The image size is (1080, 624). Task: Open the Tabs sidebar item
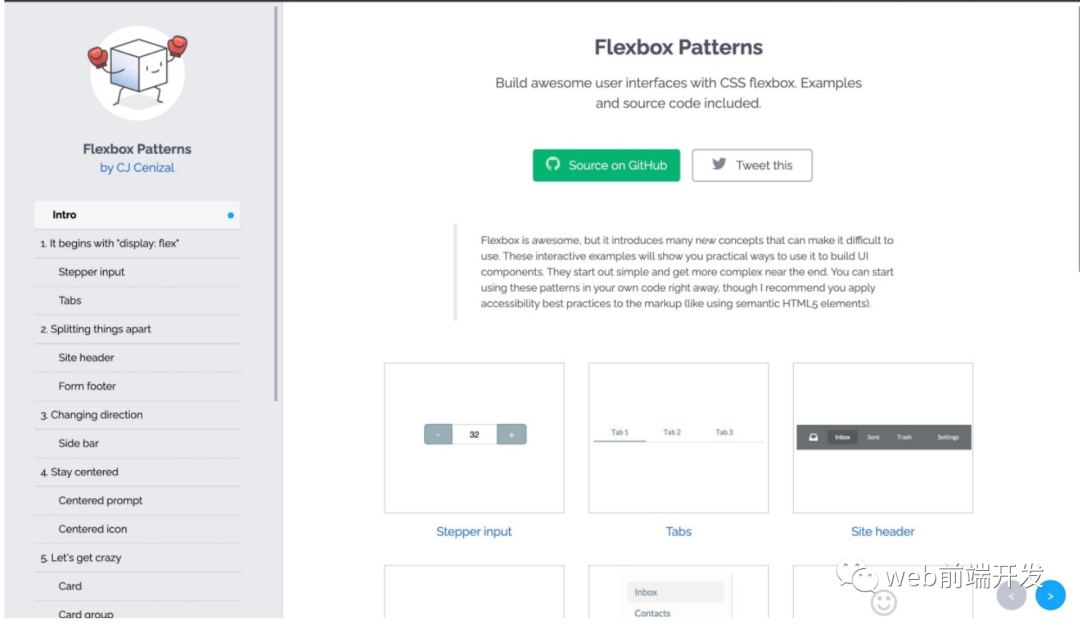click(70, 300)
